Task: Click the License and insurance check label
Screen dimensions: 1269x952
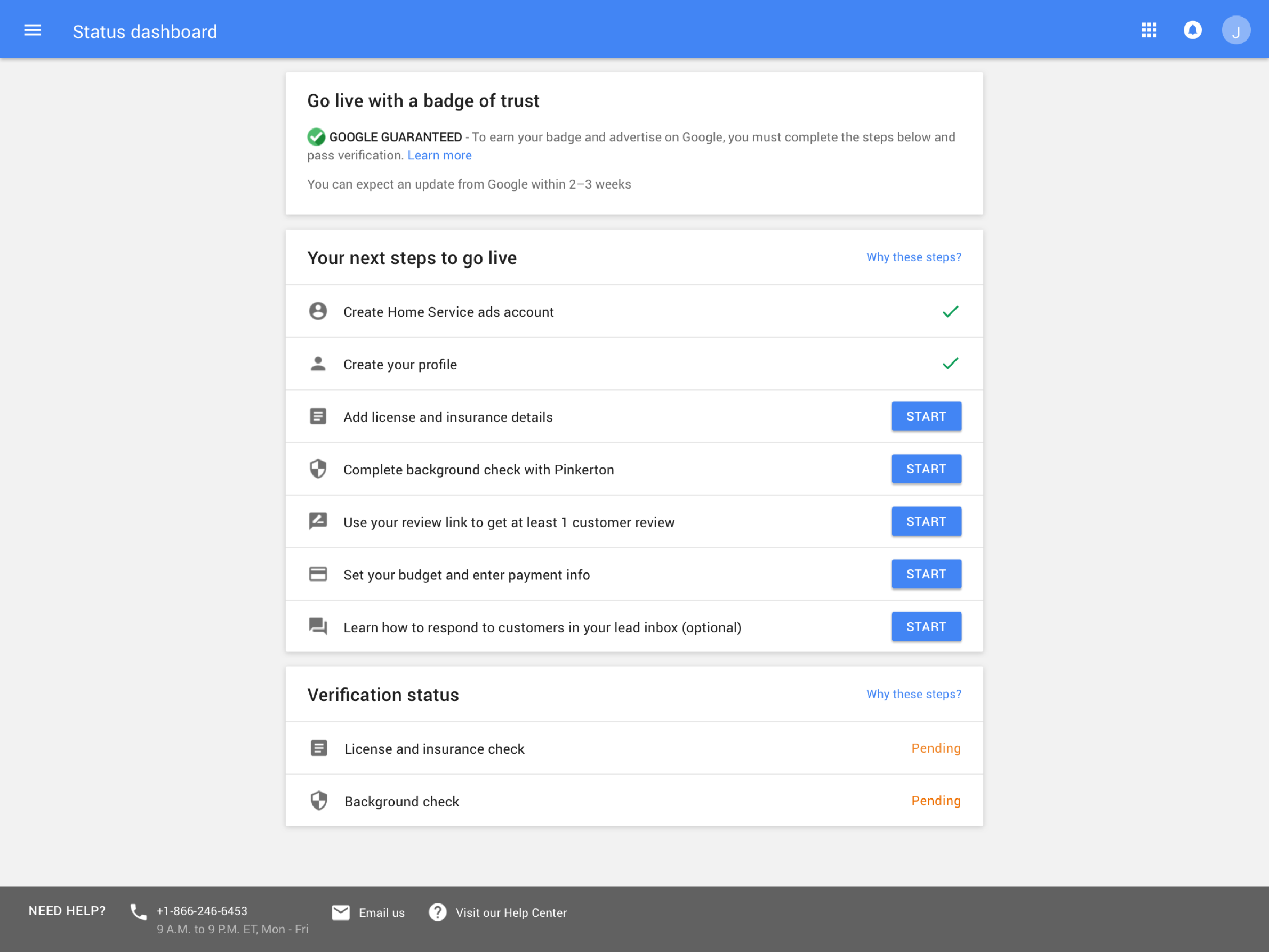Action: click(434, 749)
